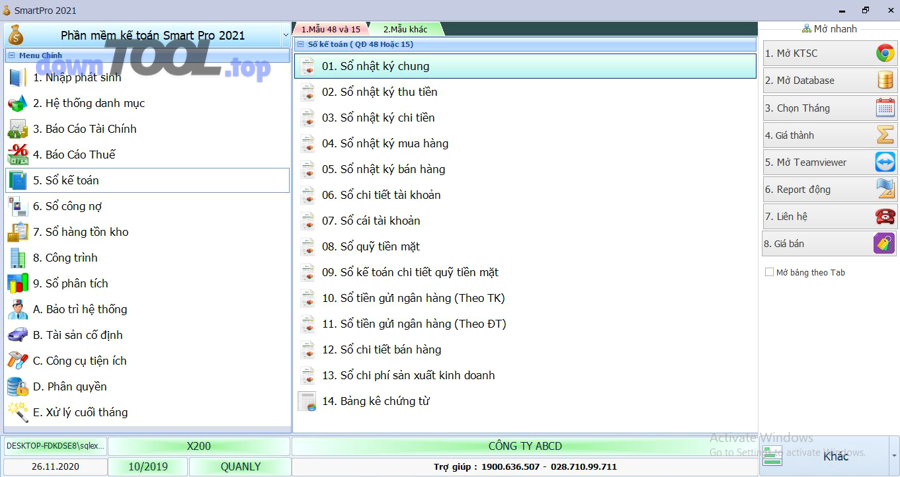Switch to the 1.Mẫu 48 và 15 tab
900x477 pixels.
tap(331, 29)
